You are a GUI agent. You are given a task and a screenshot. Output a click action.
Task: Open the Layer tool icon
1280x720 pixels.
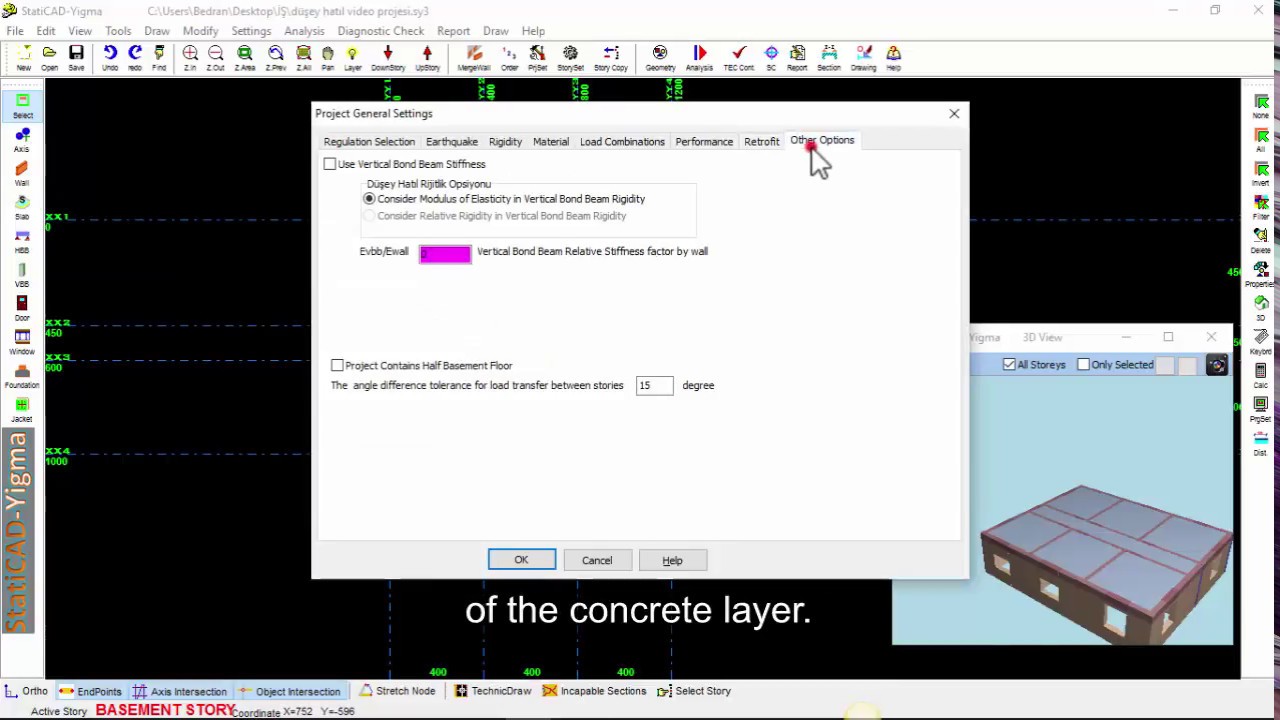352,57
